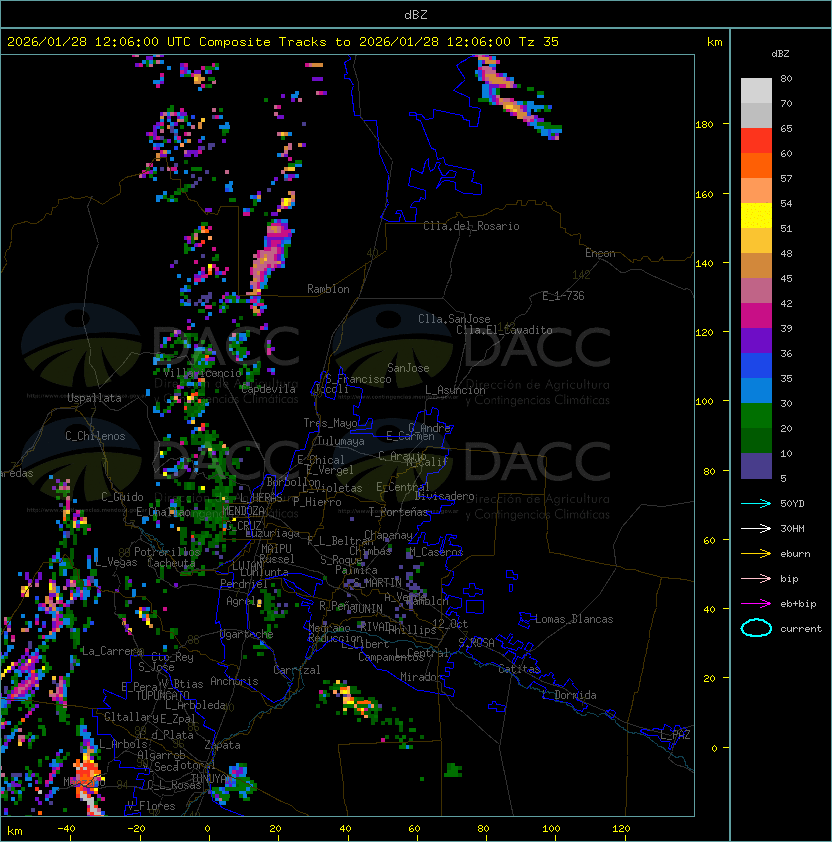Click the white 30HM arrow in legend
The height and width of the screenshot is (842, 832).
[x=756, y=528]
